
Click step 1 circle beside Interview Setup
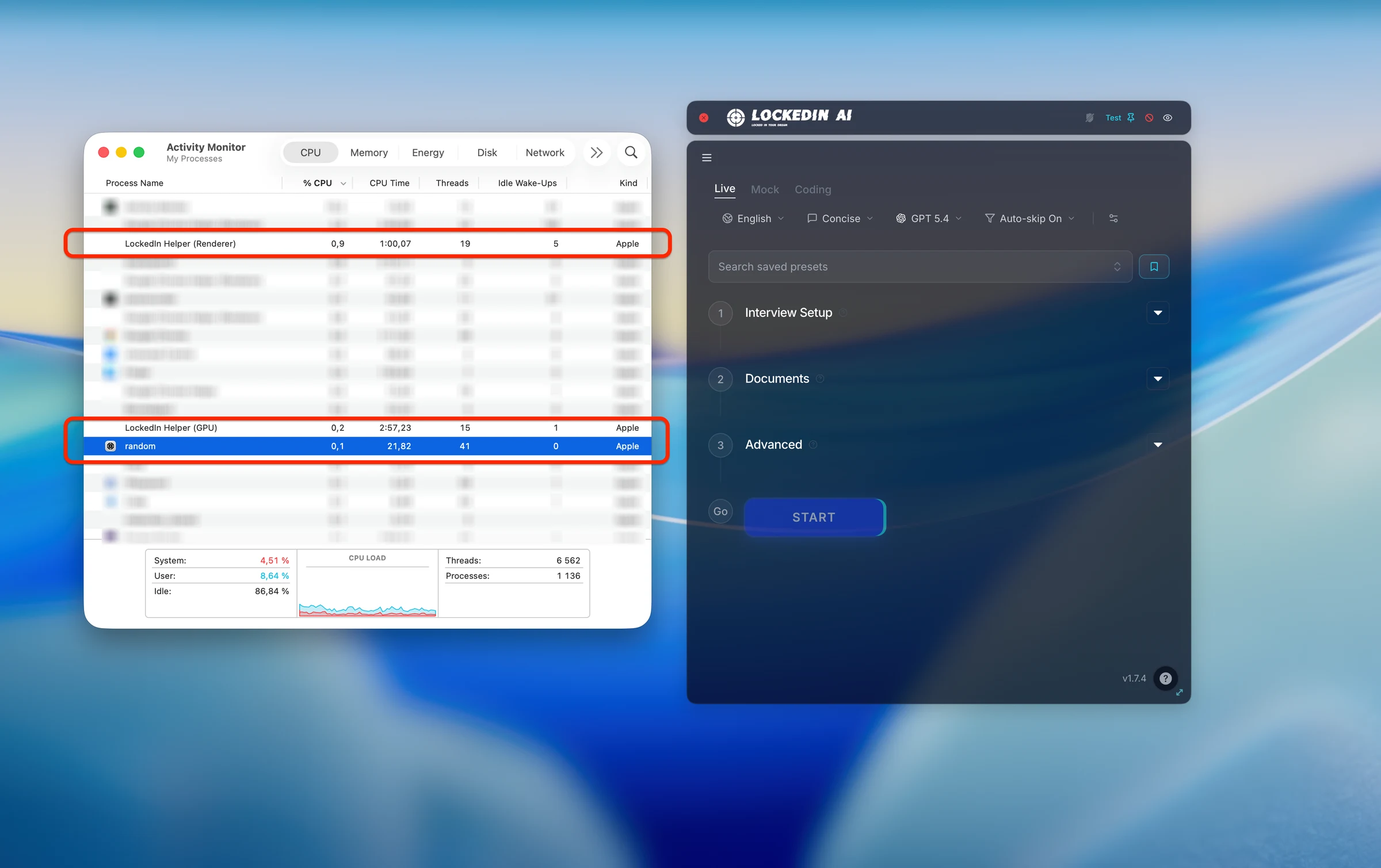pyautogui.click(x=720, y=313)
